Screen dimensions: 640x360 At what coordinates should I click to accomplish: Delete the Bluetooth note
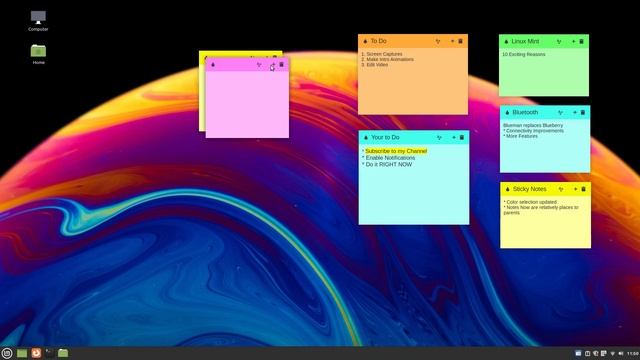tap(583, 112)
